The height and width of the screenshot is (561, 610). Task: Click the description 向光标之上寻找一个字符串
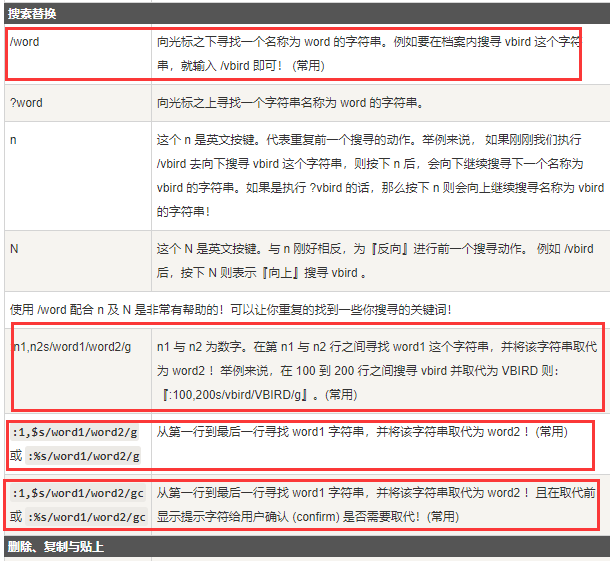pyautogui.click(x=290, y=103)
